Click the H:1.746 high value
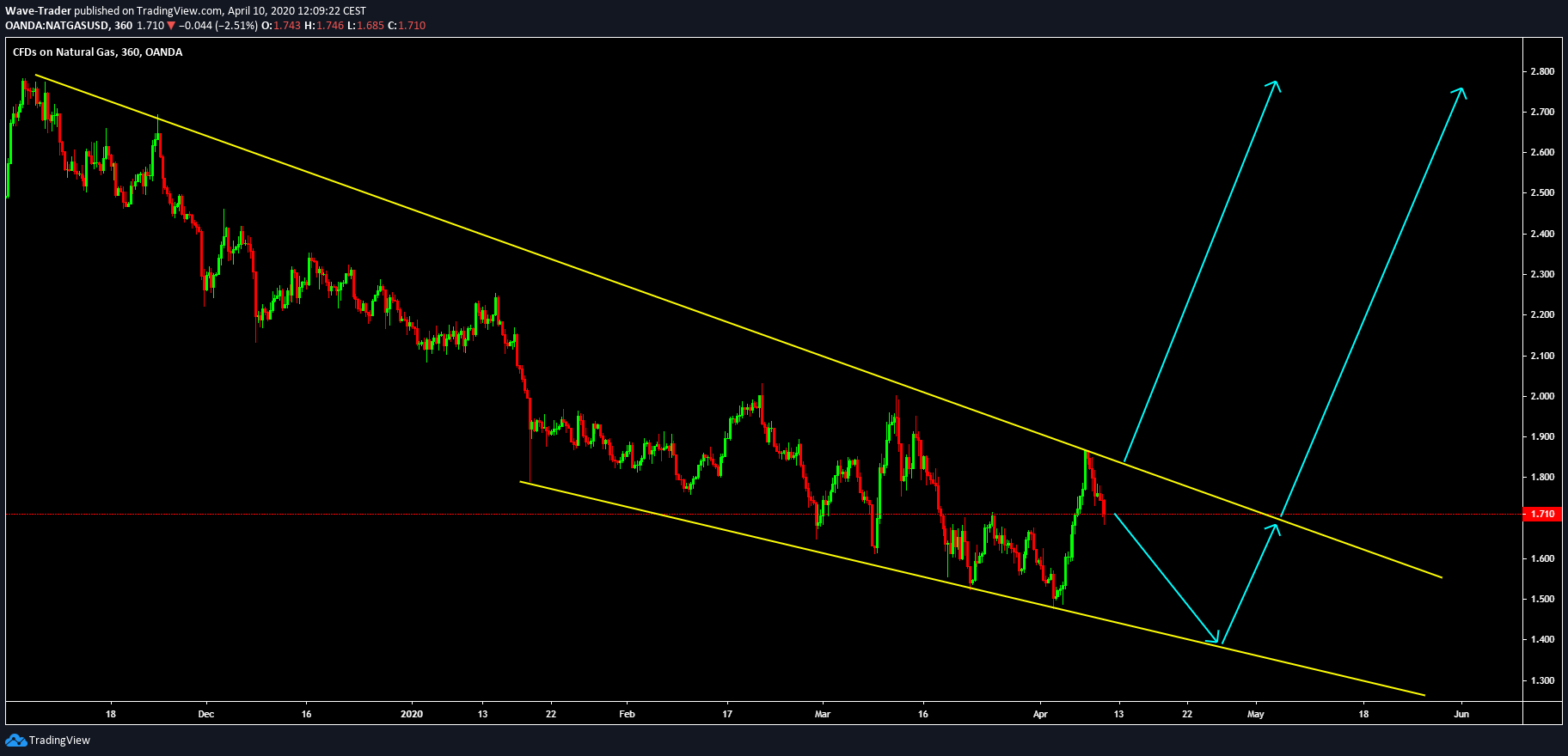The height and width of the screenshot is (756, 1568). pyautogui.click(x=324, y=26)
